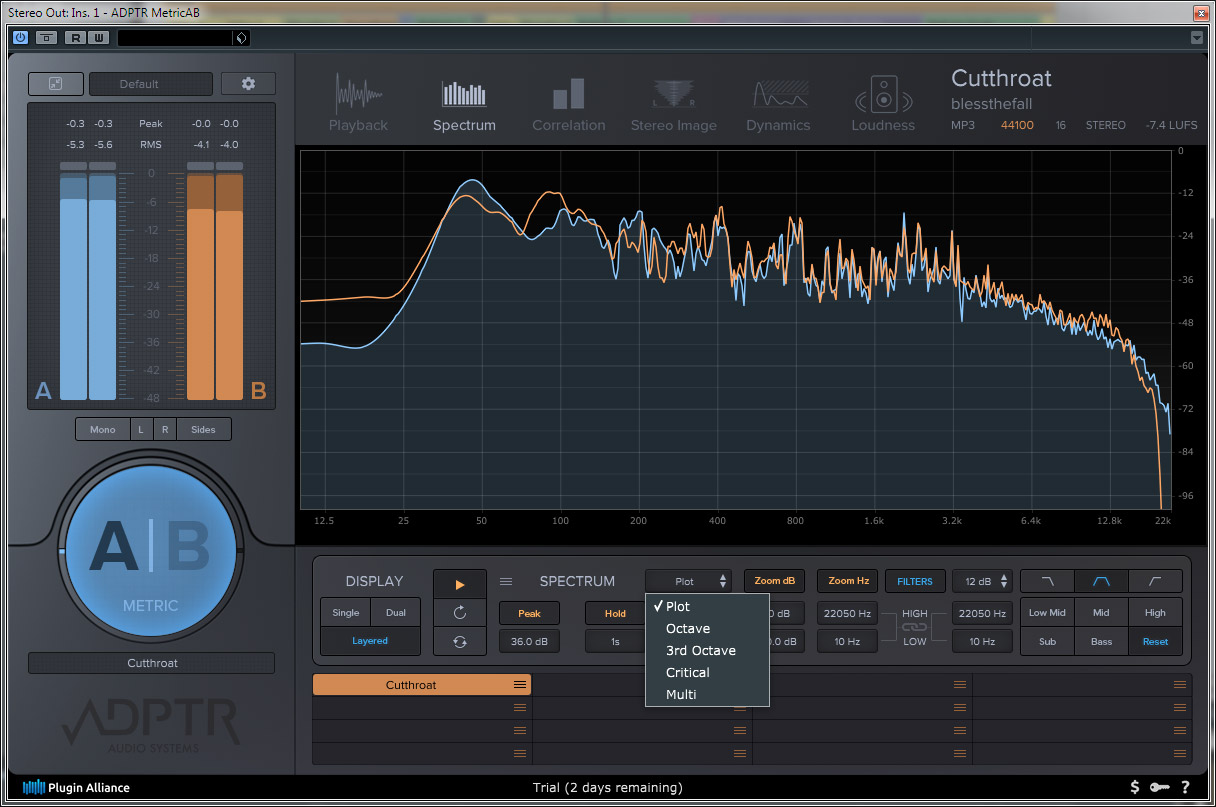Open the host preset diamond icon
Viewport: 1216px width, 807px height.
pos(240,38)
